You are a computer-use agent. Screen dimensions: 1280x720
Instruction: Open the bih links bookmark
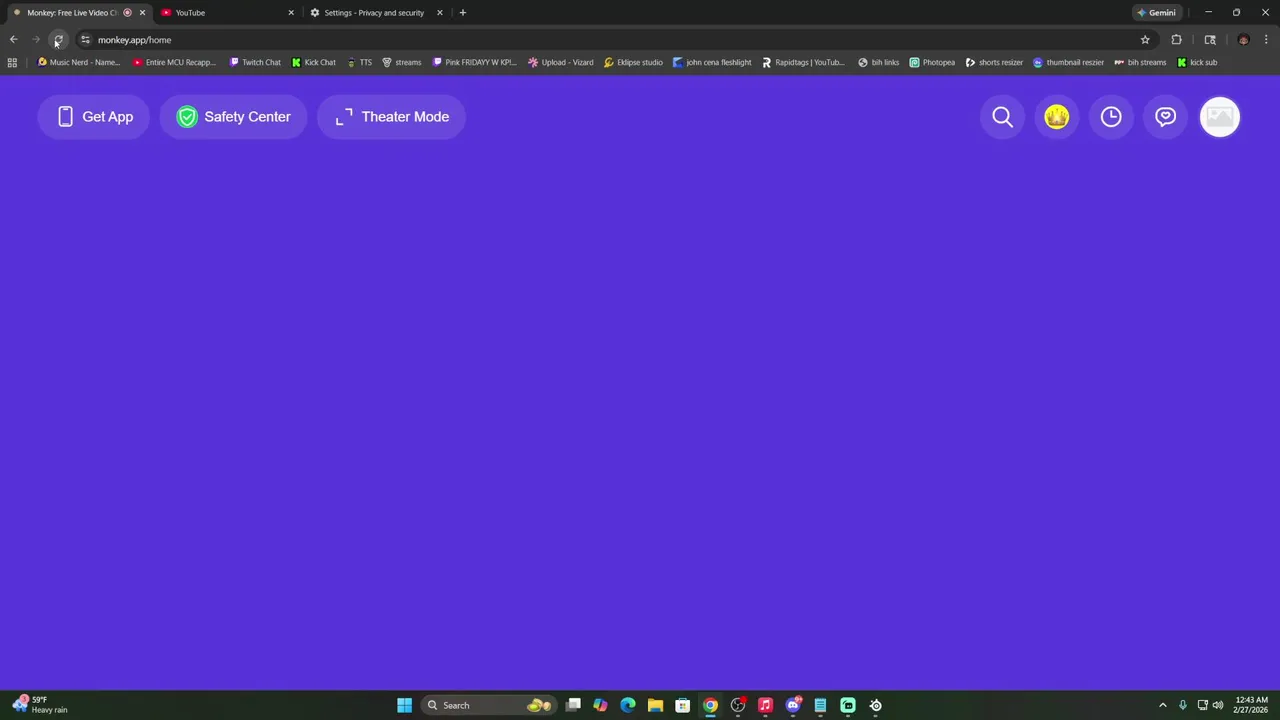click(x=879, y=63)
